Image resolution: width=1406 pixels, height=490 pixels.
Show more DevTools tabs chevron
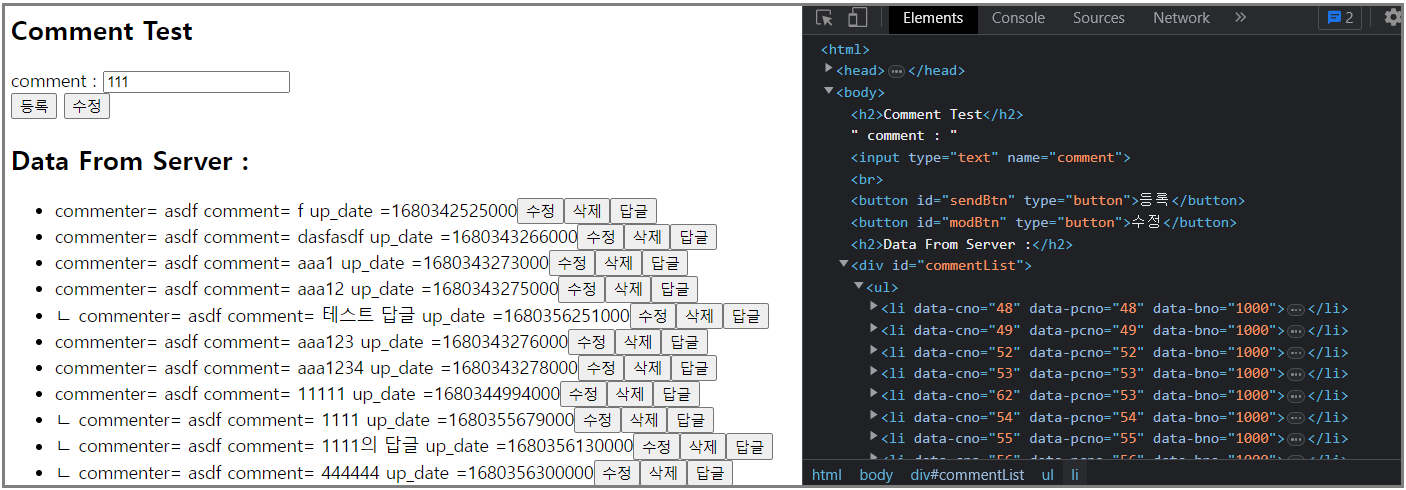1241,18
